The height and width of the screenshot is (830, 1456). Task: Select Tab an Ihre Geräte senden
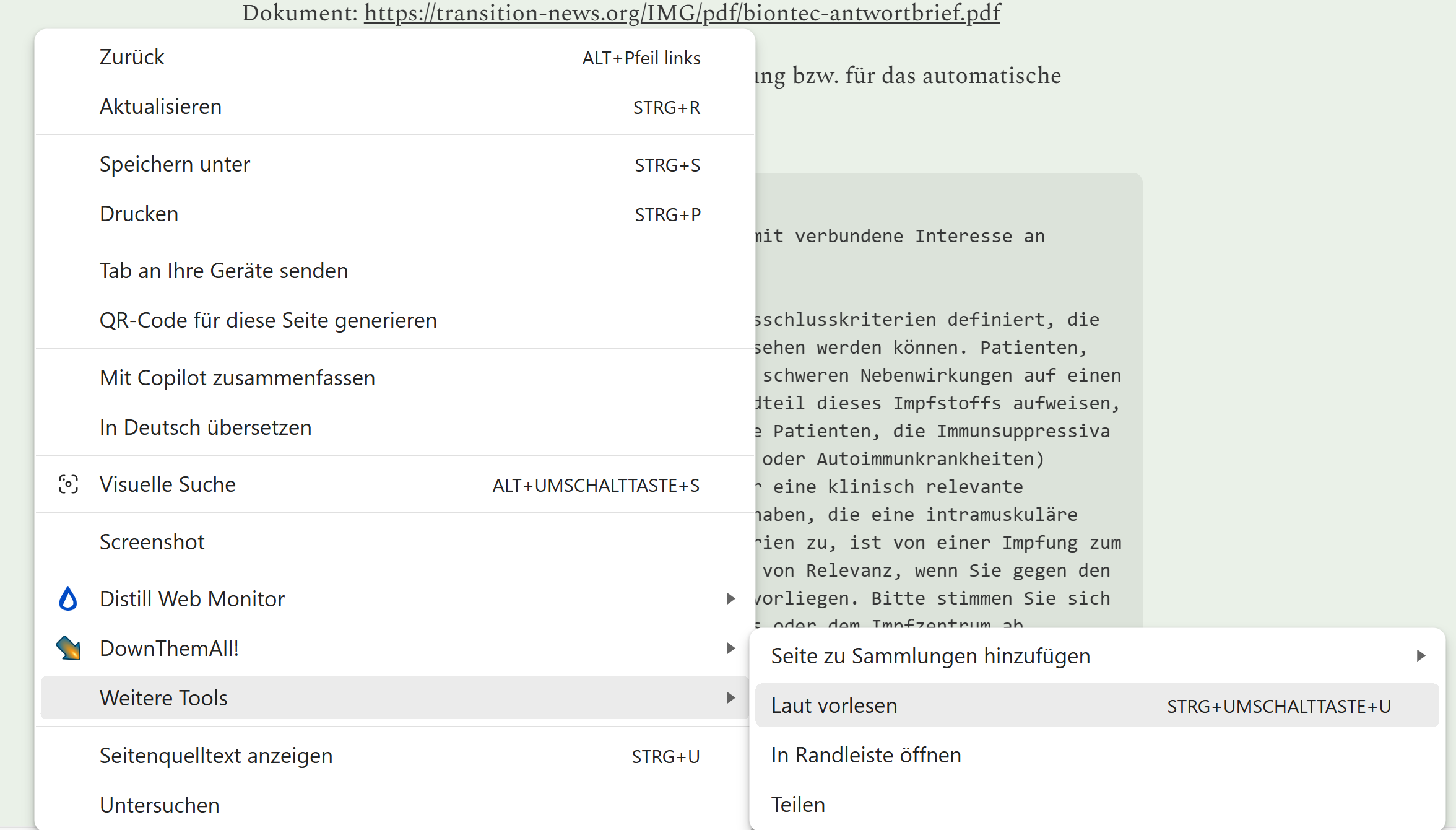[x=223, y=271]
